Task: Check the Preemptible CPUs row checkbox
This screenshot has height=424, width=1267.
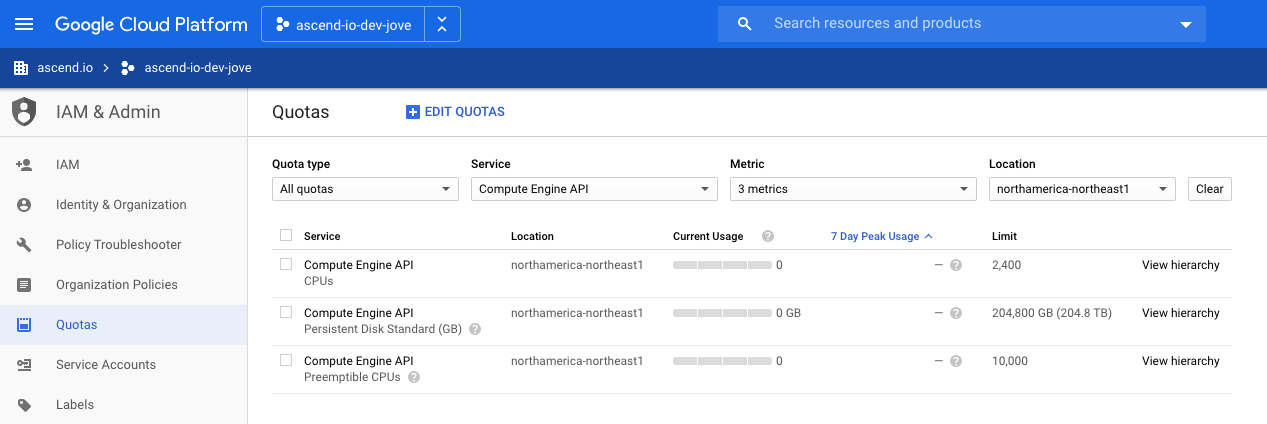Action: tap(286, 361)
